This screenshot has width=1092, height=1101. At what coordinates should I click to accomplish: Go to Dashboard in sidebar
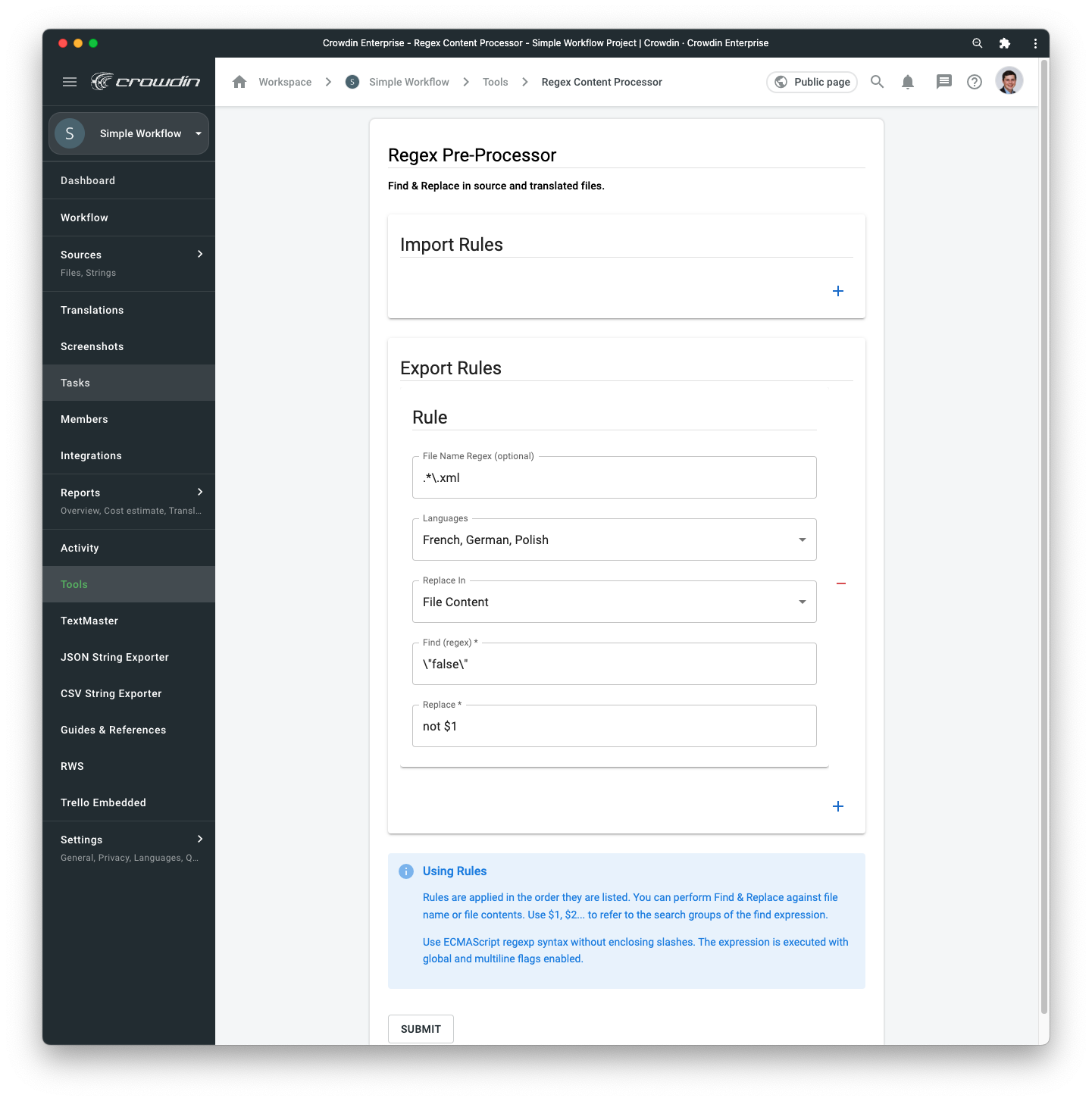coord(129,180)
